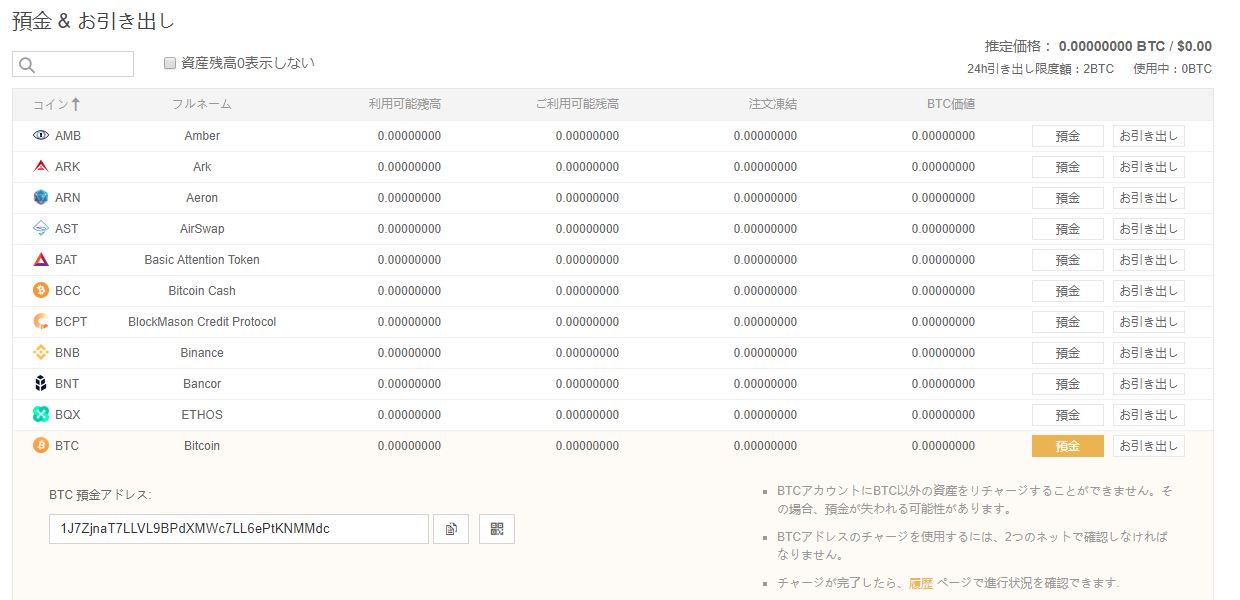Click 預金 for Bitcoin Cash

point(1068,291)
